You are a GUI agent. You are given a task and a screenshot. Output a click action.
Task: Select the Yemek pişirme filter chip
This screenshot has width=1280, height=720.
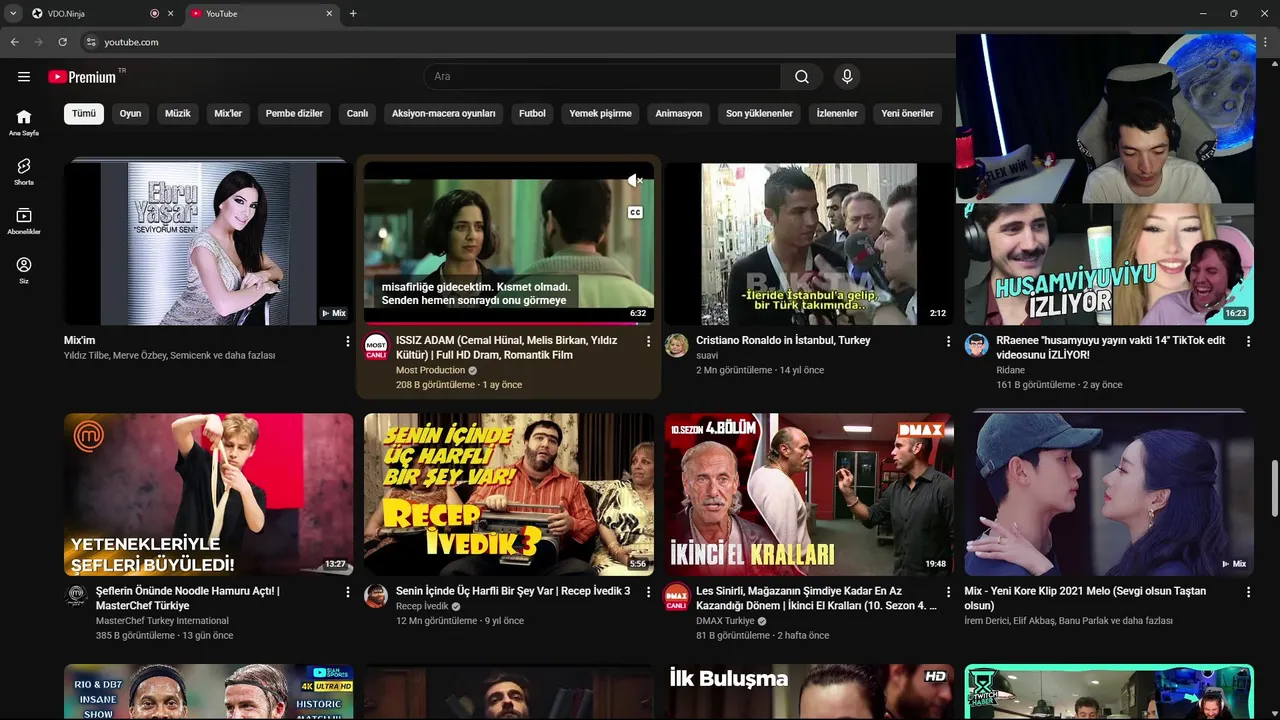[600, 113]
